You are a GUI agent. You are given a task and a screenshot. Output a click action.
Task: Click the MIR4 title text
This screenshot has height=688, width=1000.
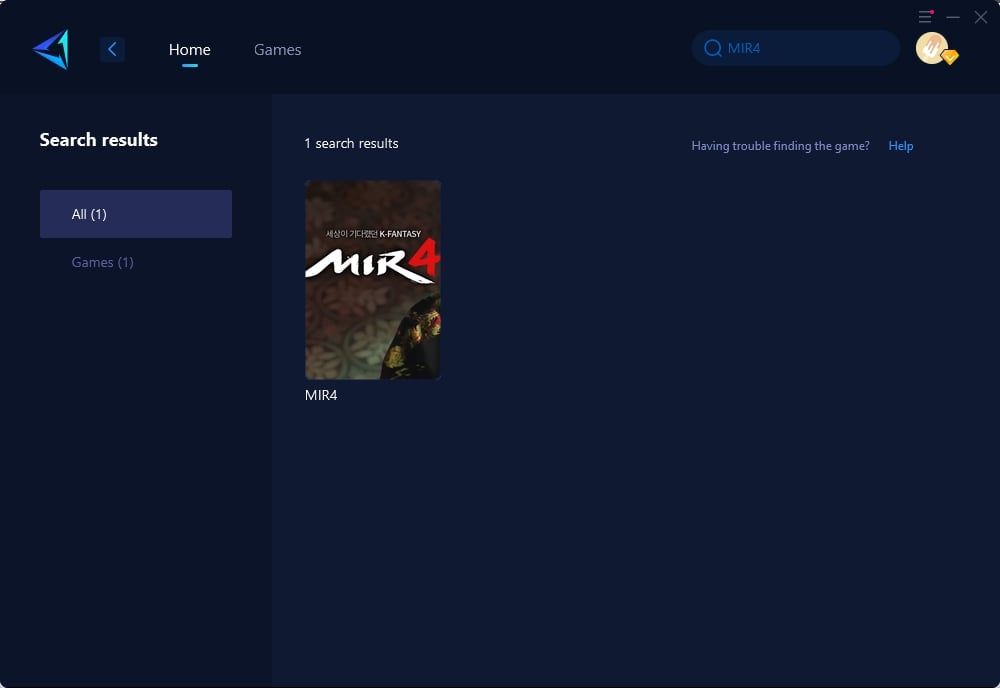click(x=321, y=395)
